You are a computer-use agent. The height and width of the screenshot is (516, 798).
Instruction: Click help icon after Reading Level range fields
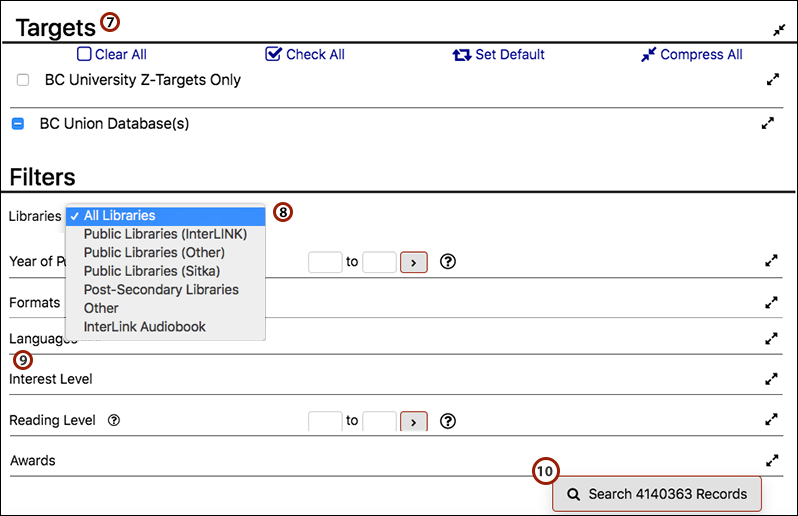pos(448,421)
